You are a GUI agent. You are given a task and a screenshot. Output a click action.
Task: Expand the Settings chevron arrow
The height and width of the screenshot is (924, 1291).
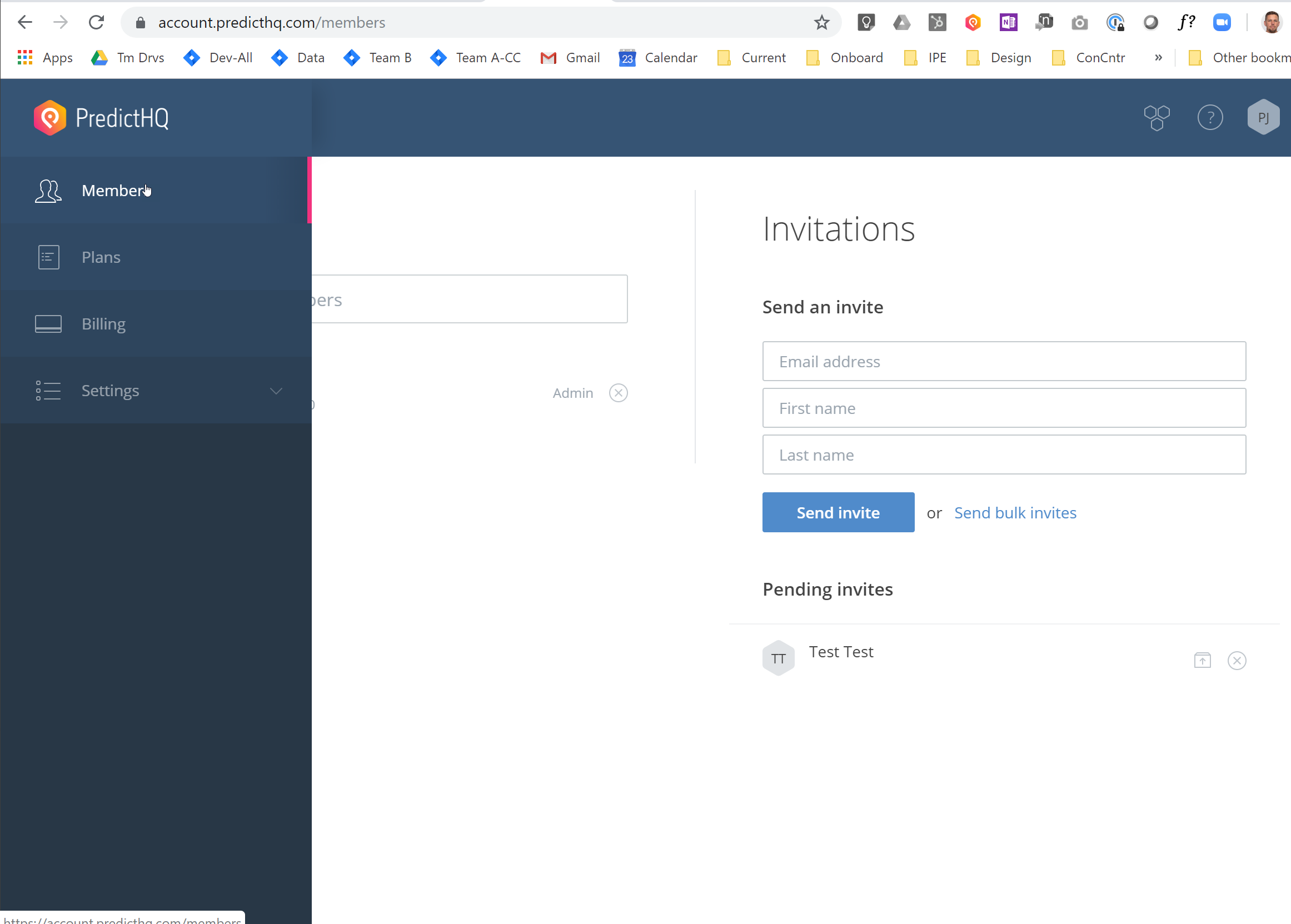276,391
